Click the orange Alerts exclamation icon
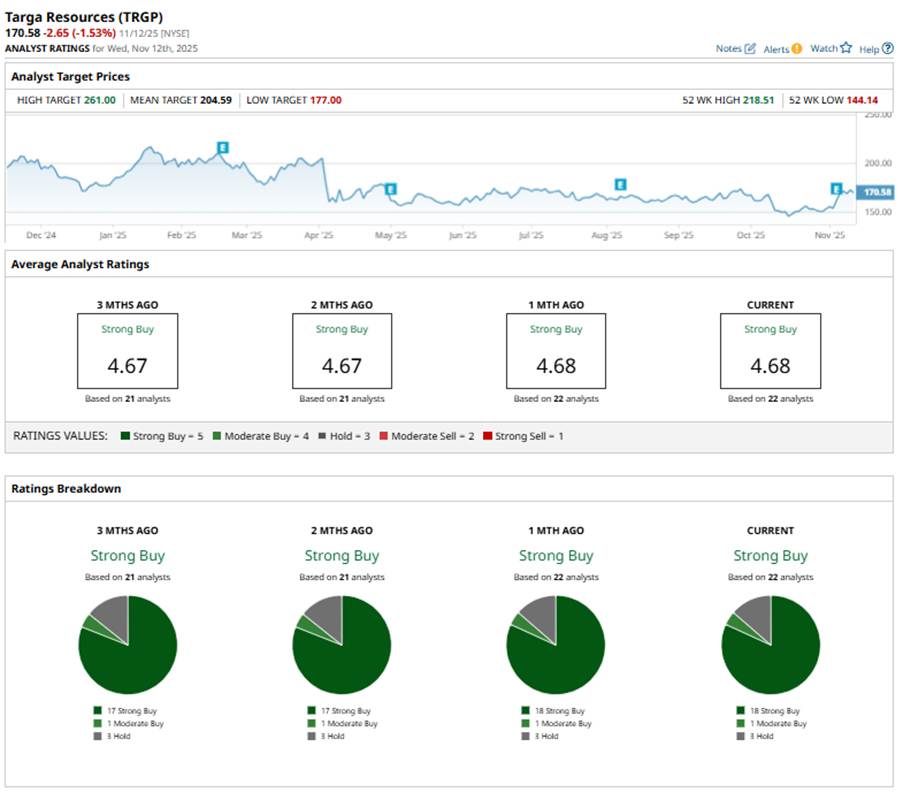This screenshot has width=903, height=800. (797, 48)
